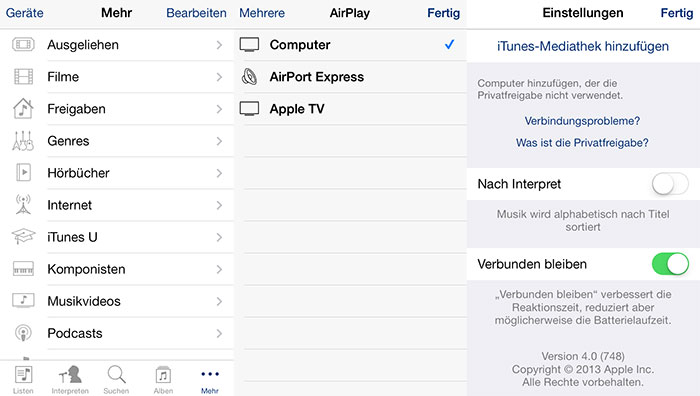Screen dimensions: 700x396
Task: Open Was ist die Privatfreigabe? link
Action: coord(582,143)
